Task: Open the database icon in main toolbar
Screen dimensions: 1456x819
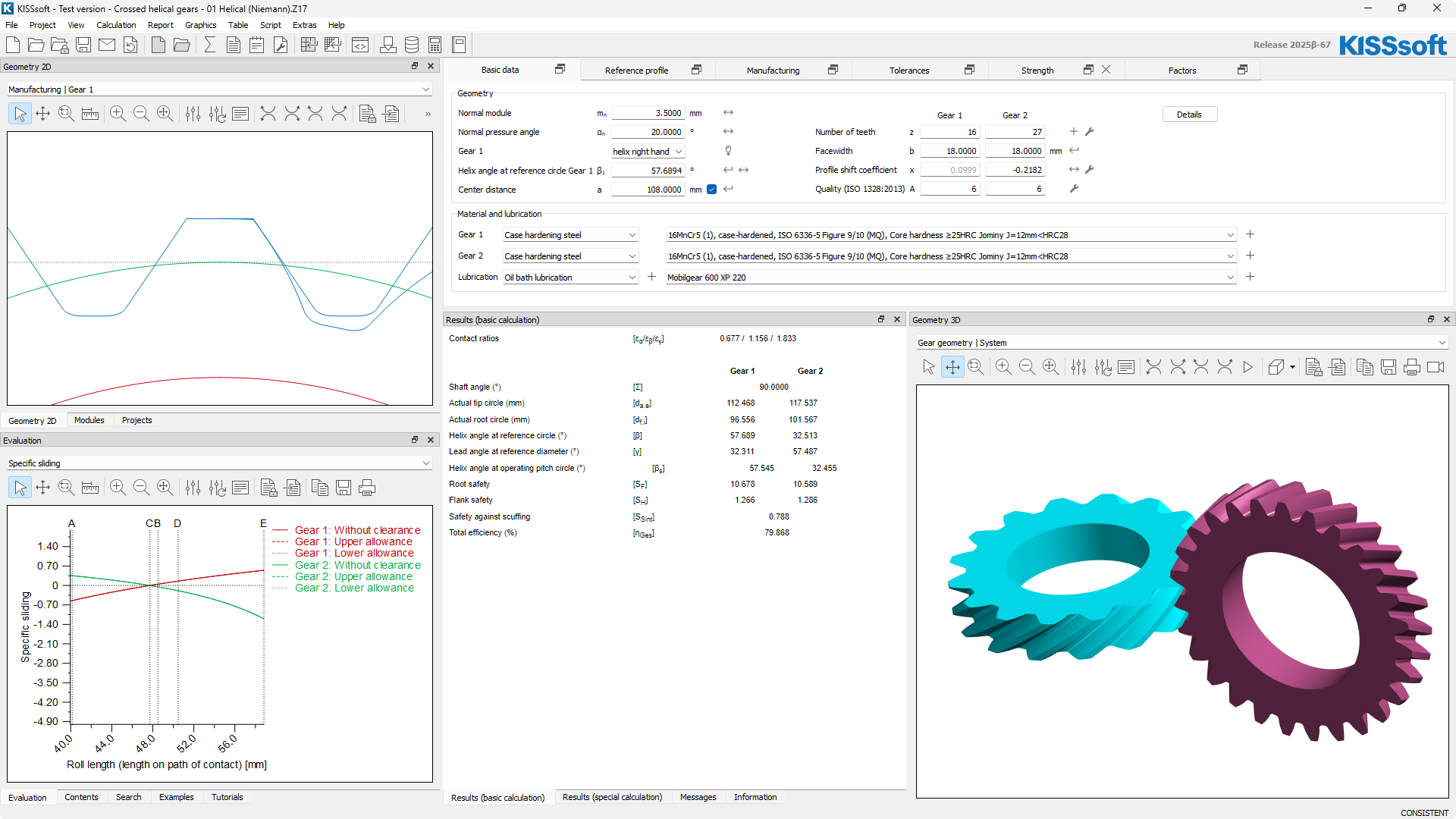Action: pyautogui.click(x=412, y=45)
